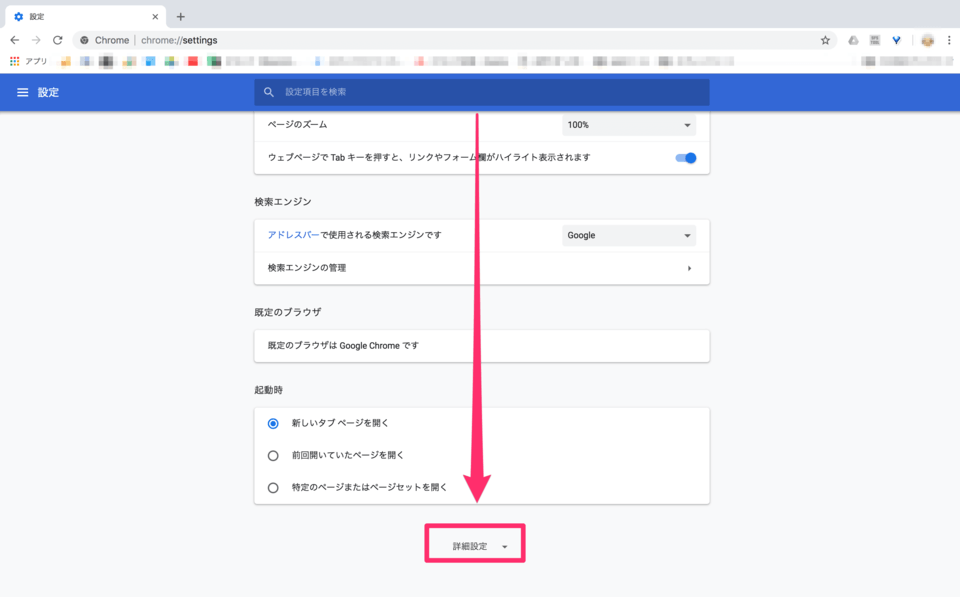
Task: Toggle the Tab key highlight switch
Action: (x=685, y=157)
